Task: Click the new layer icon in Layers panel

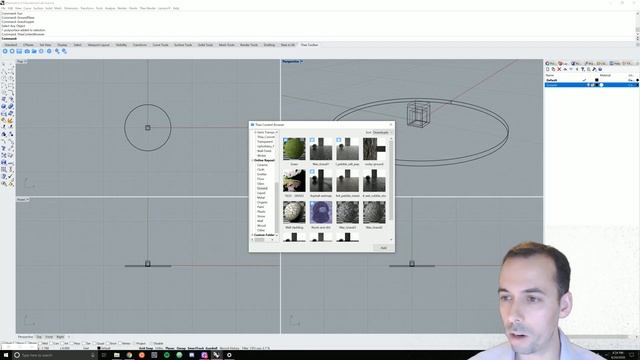Action: click(547, 69)
